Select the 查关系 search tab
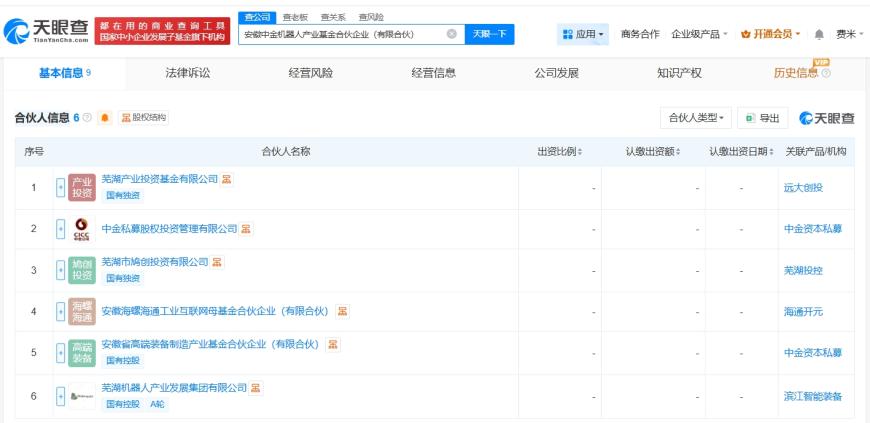This screenshot has height=423, width=870. tap(333, 17)
